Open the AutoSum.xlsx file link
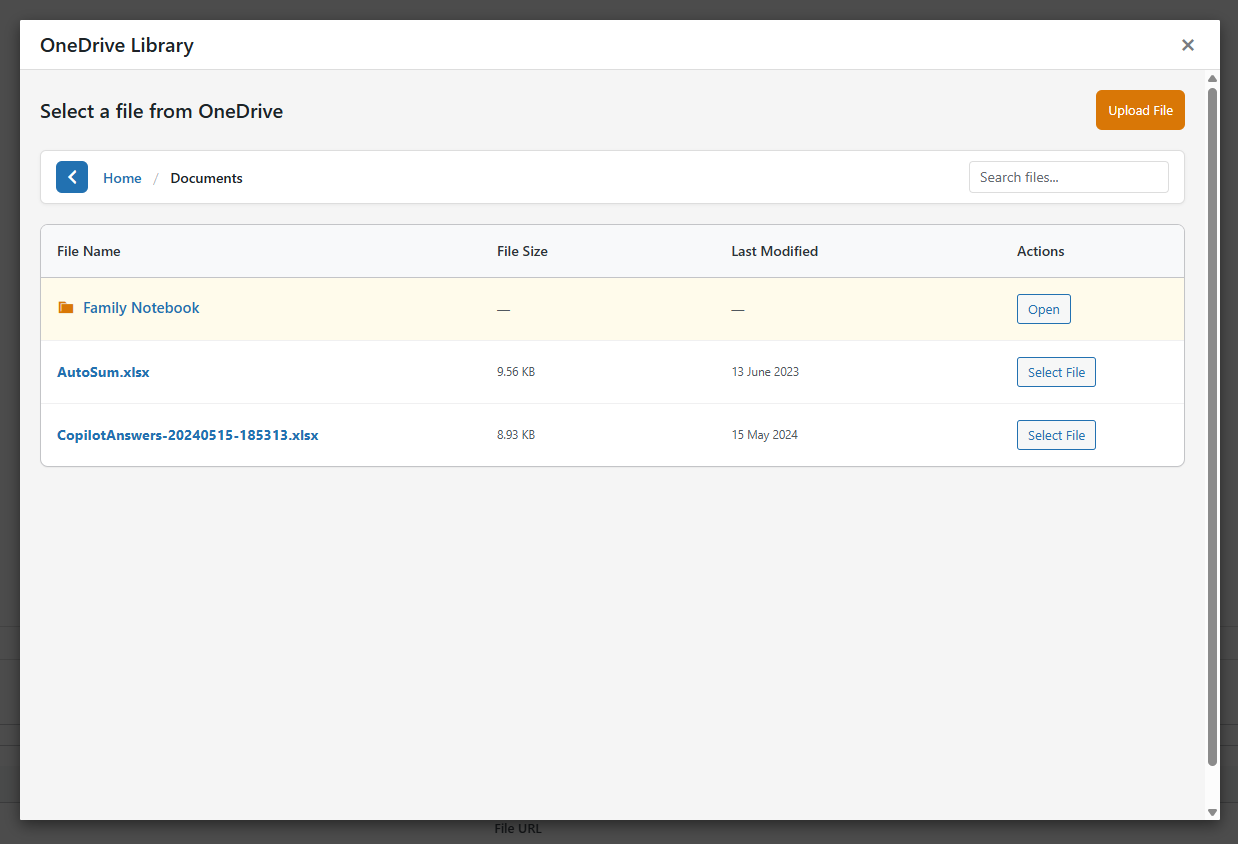Image resolution: width=1238 pixels, height=844 pixels. click(x=103, y=371)
